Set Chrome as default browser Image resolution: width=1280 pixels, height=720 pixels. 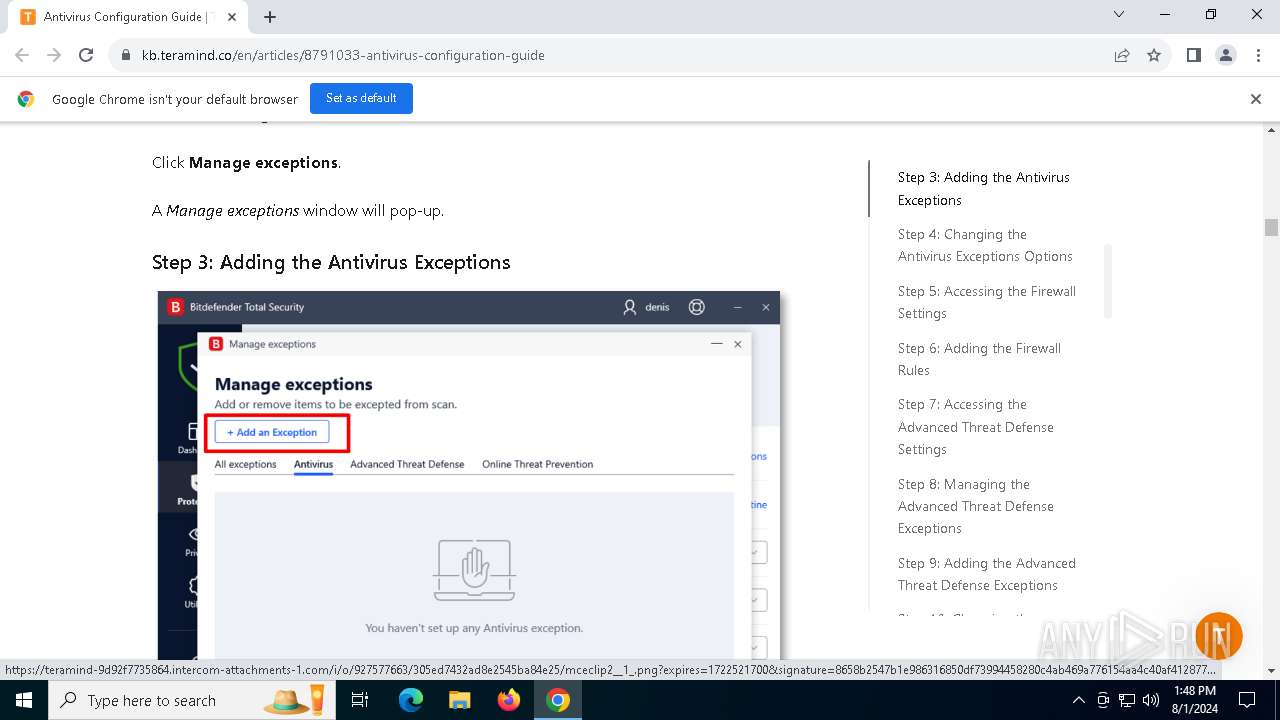click(x=361, y=98)
